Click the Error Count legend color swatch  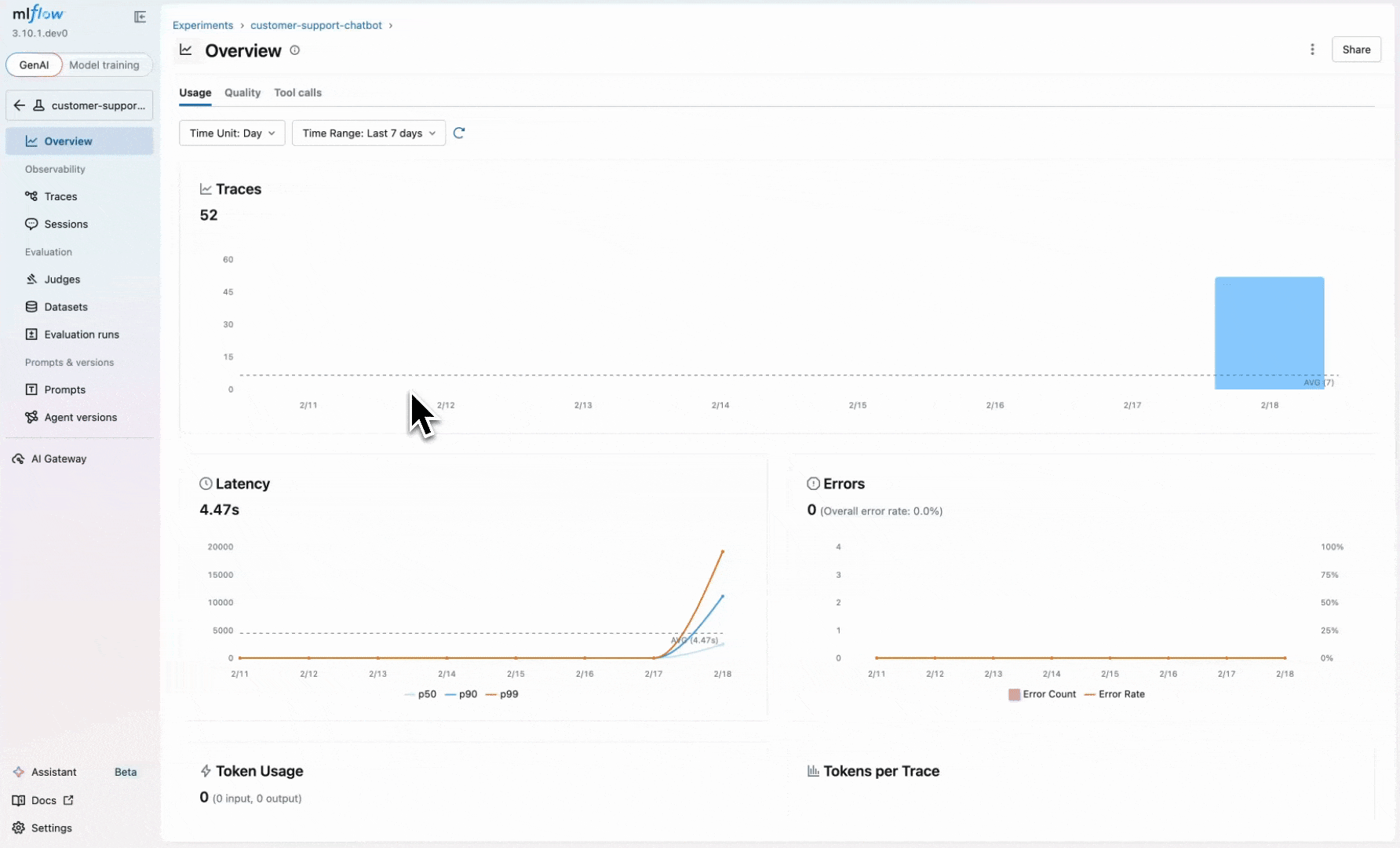(1014, 694)
